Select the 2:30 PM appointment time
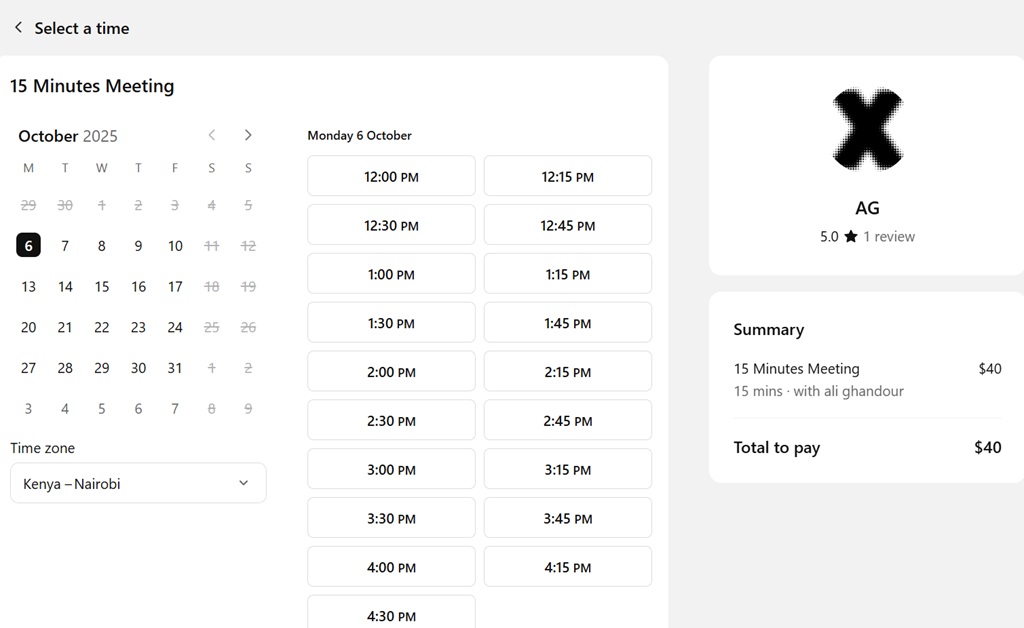The height and width of the screenshot is (628, 1024). coord(390,419)
